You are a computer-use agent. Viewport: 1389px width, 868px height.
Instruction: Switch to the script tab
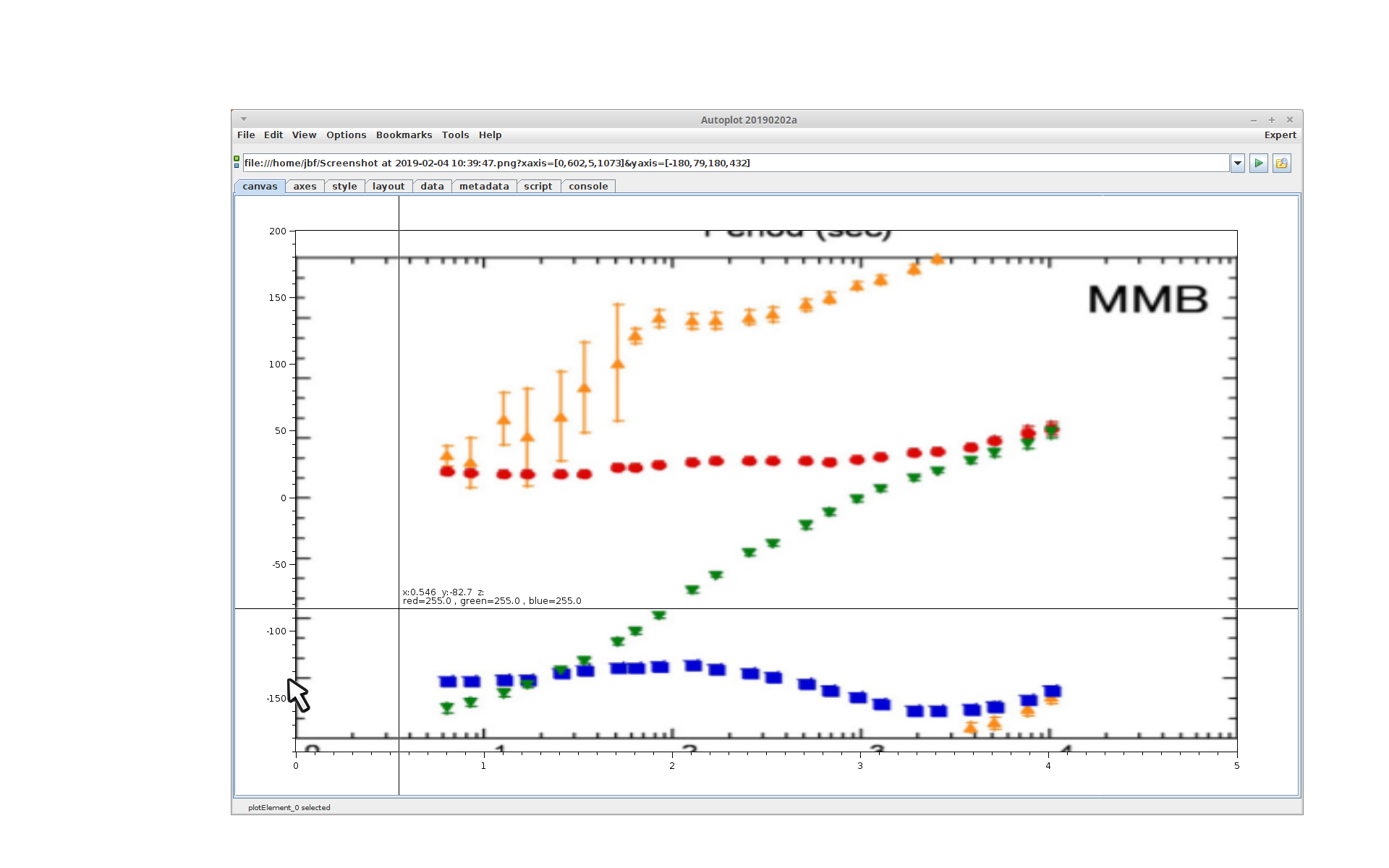coord(538,187)
